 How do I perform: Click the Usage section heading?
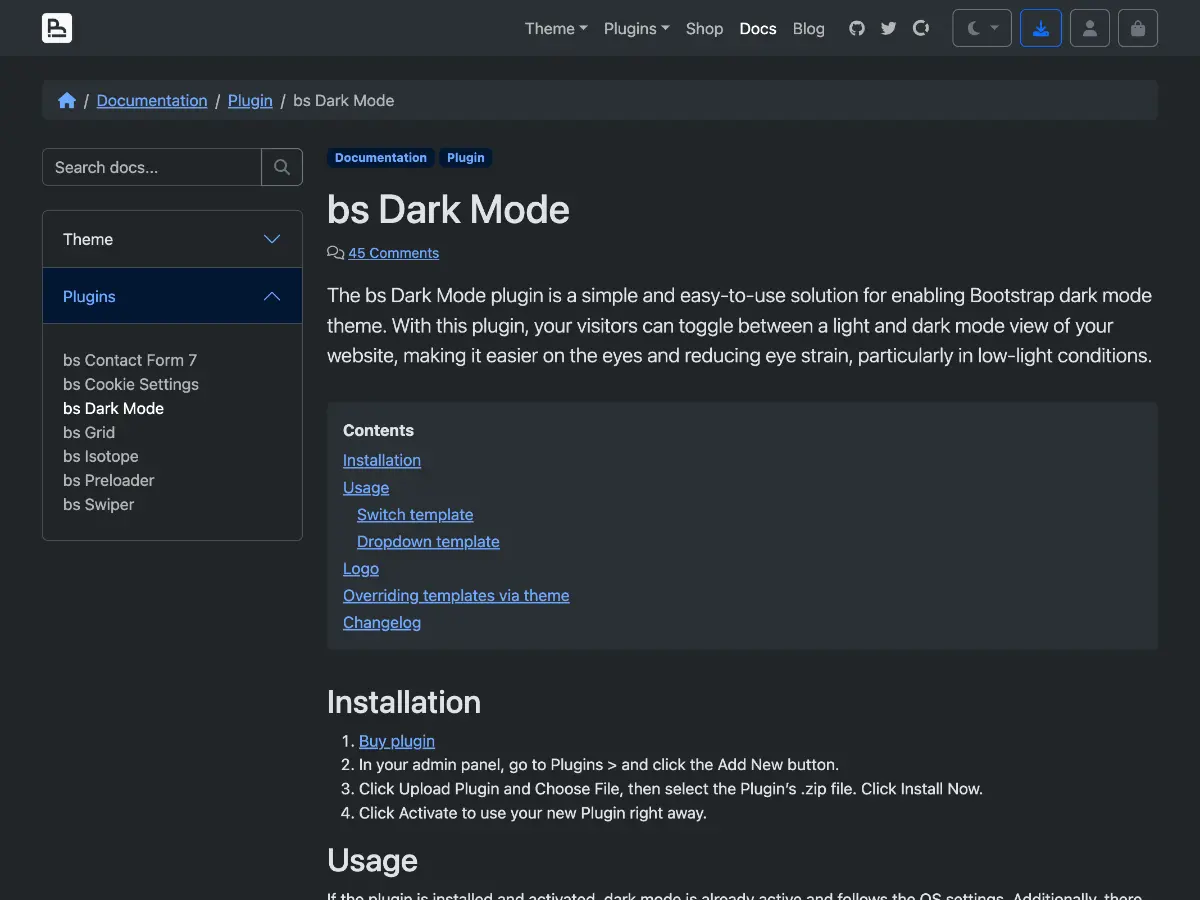pos(372,861)
